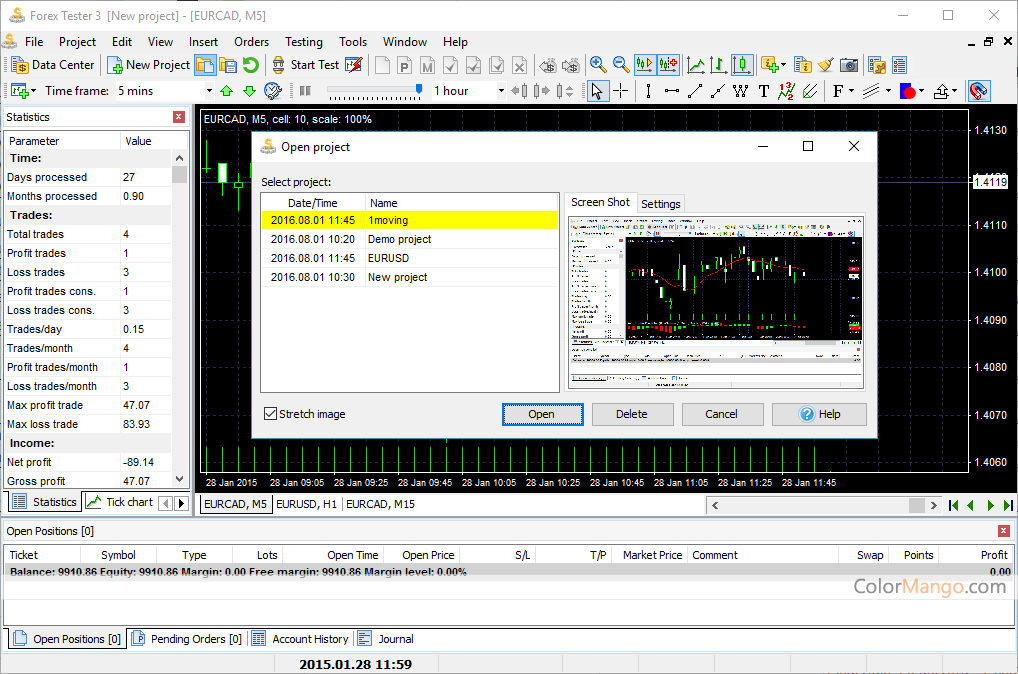Click the zoom in magnifier icon
Screen dimensions: 1018x674
click(598, 65)
